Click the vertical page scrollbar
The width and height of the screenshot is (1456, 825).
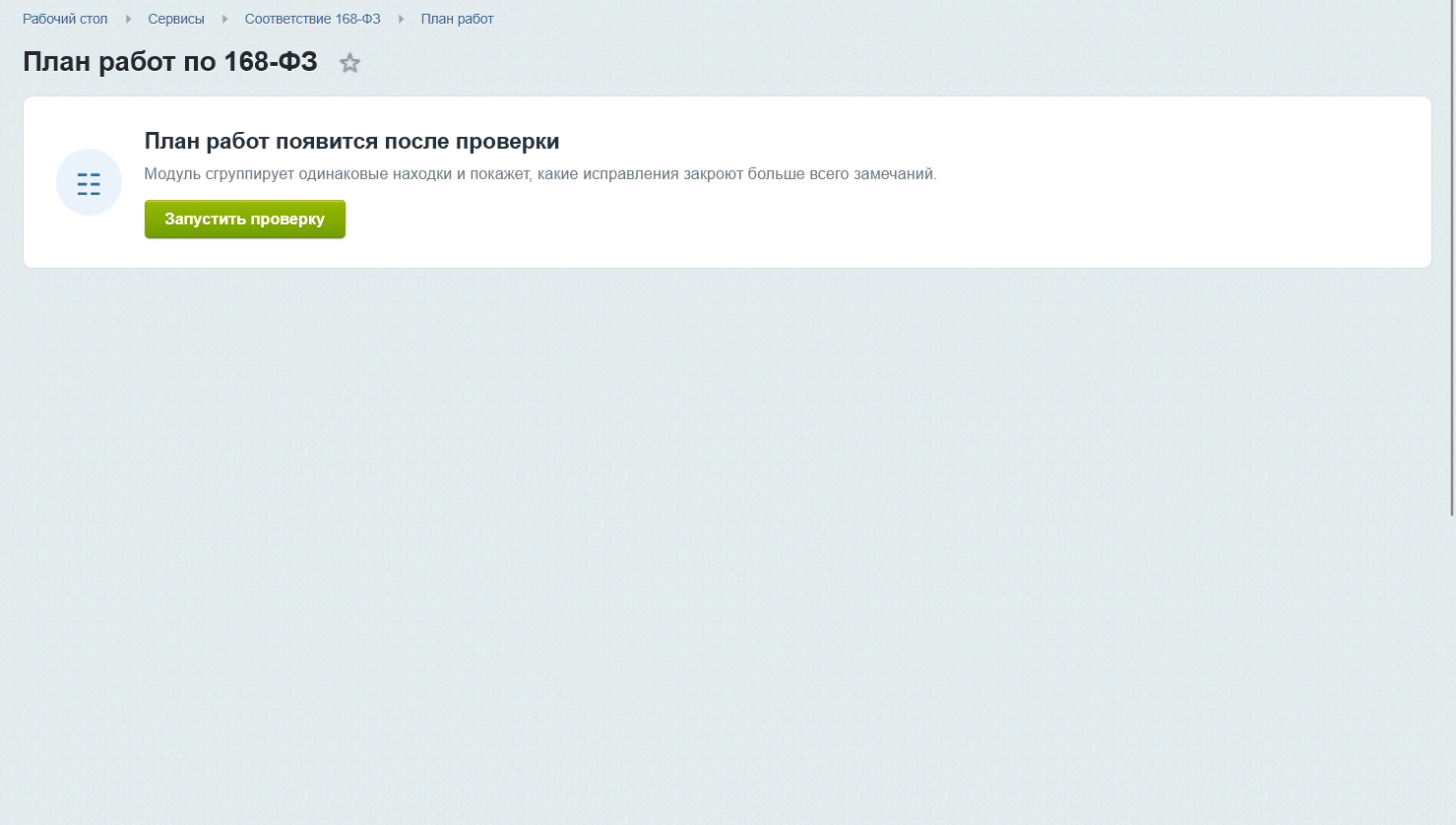(x=1452, y=258)
